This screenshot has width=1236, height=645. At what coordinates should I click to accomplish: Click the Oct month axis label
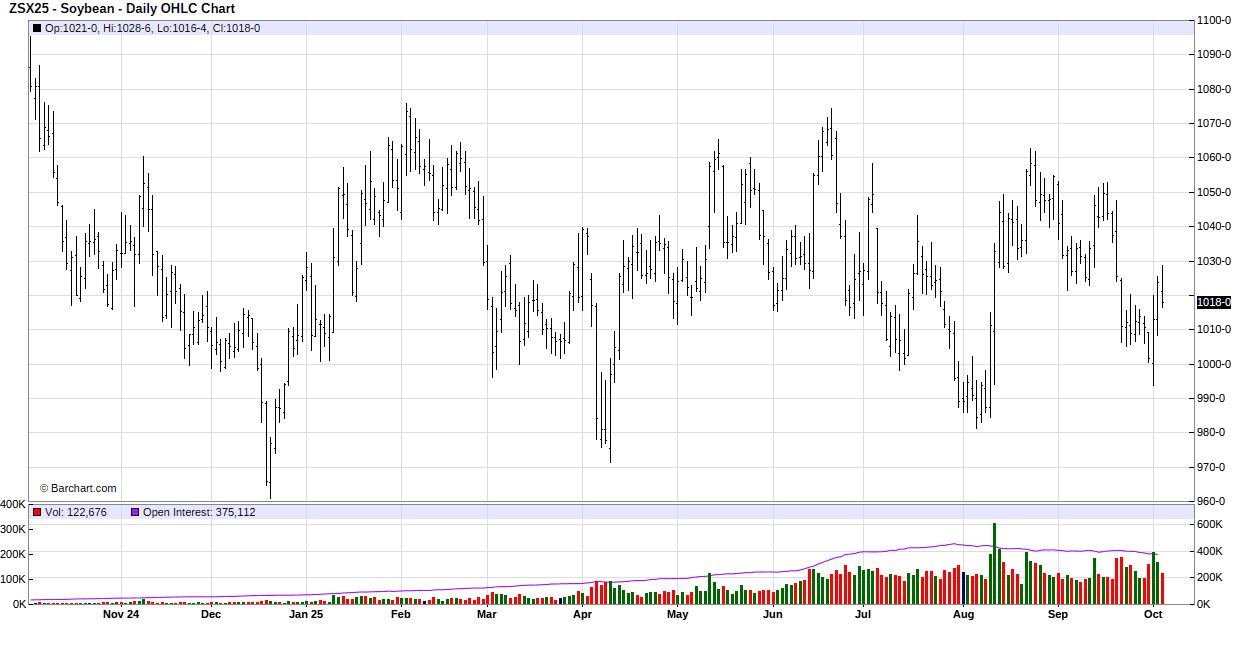click(1152, 615)
